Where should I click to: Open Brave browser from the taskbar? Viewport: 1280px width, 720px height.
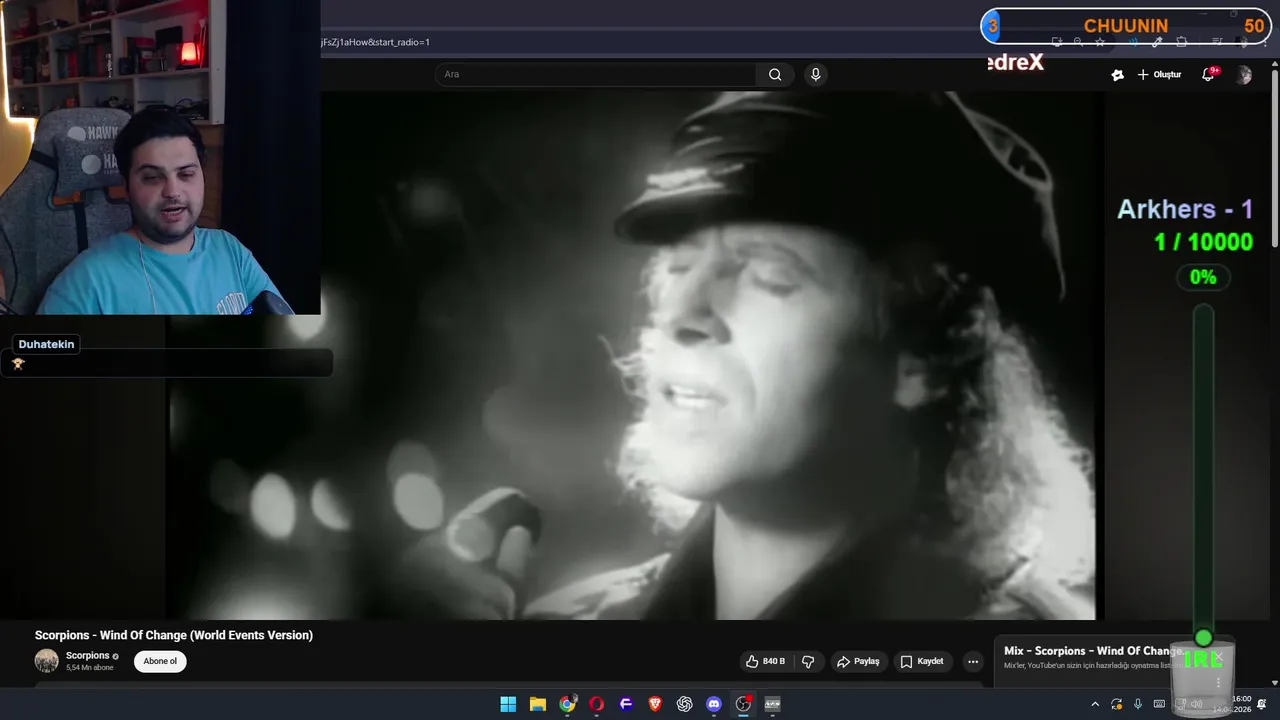pos(655,704)
